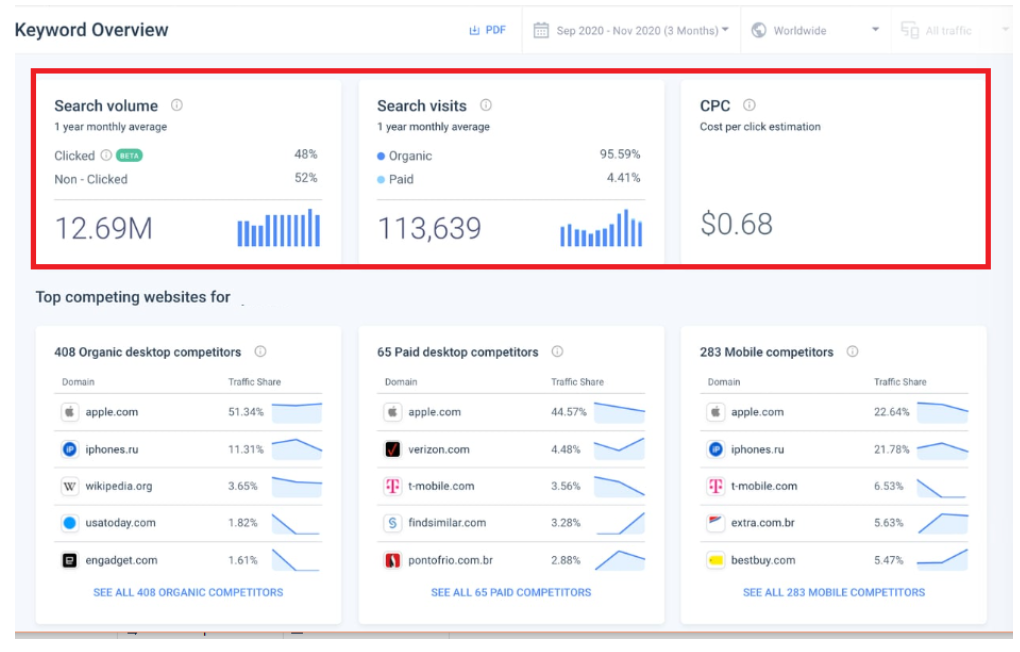Screen dimensions: 1020x652
Task: Click the Worldwide globe icon
Action: click(758, 30)
